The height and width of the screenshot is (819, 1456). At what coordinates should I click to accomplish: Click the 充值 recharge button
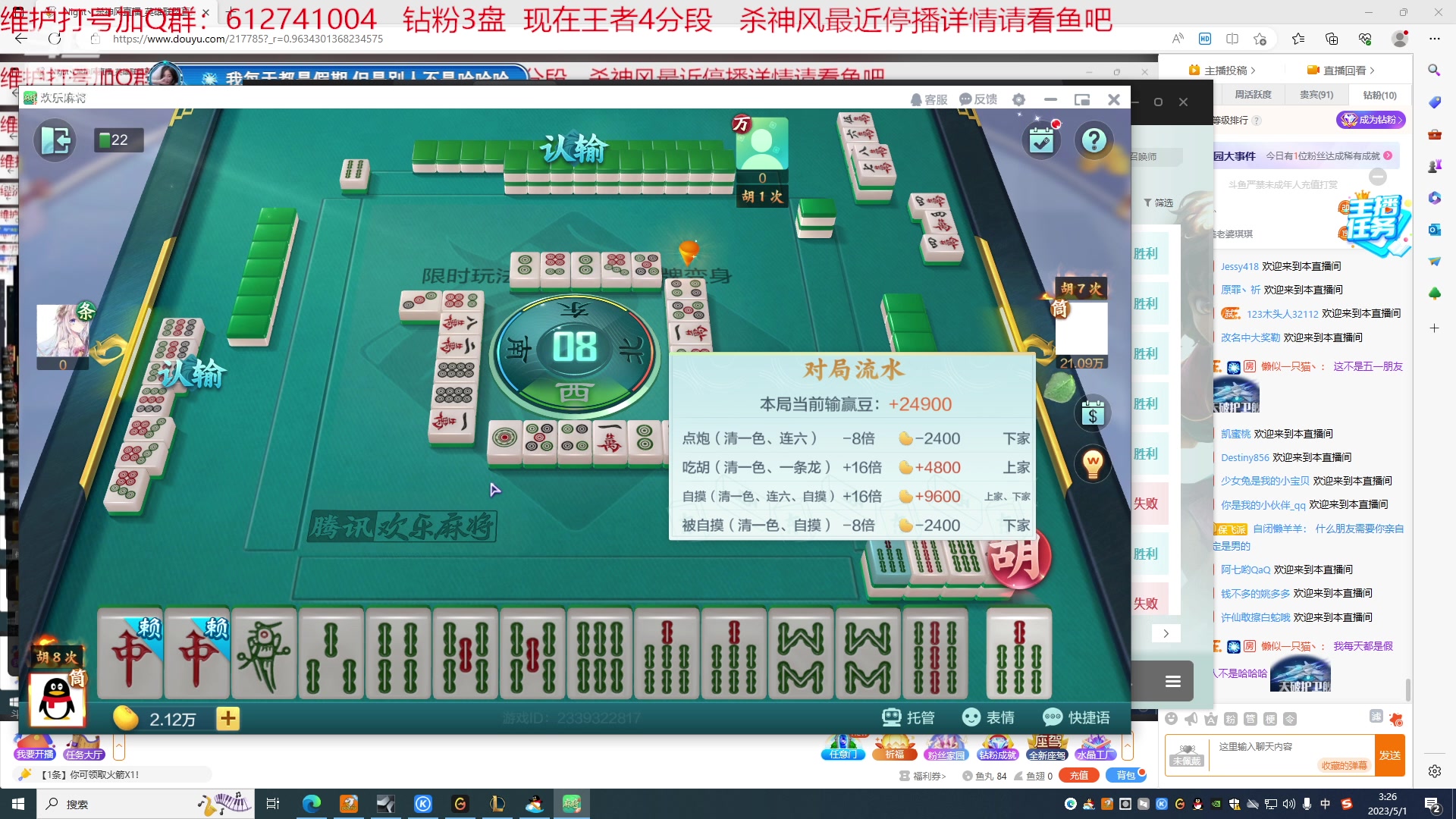pos(1078,775)
